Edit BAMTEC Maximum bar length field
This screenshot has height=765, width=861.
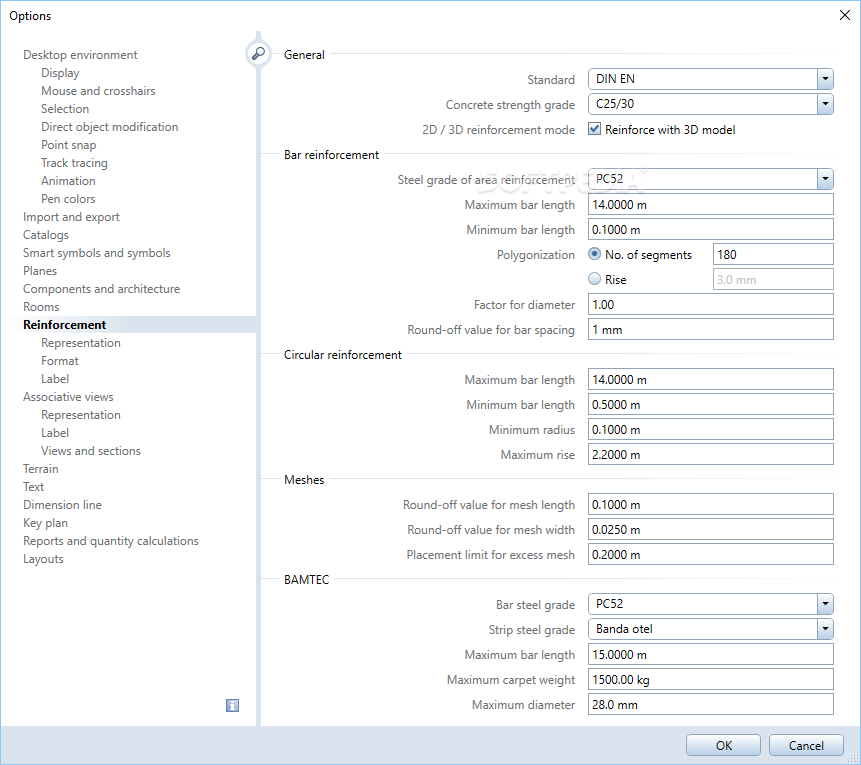pyautogui.click(x=711, y=654)
